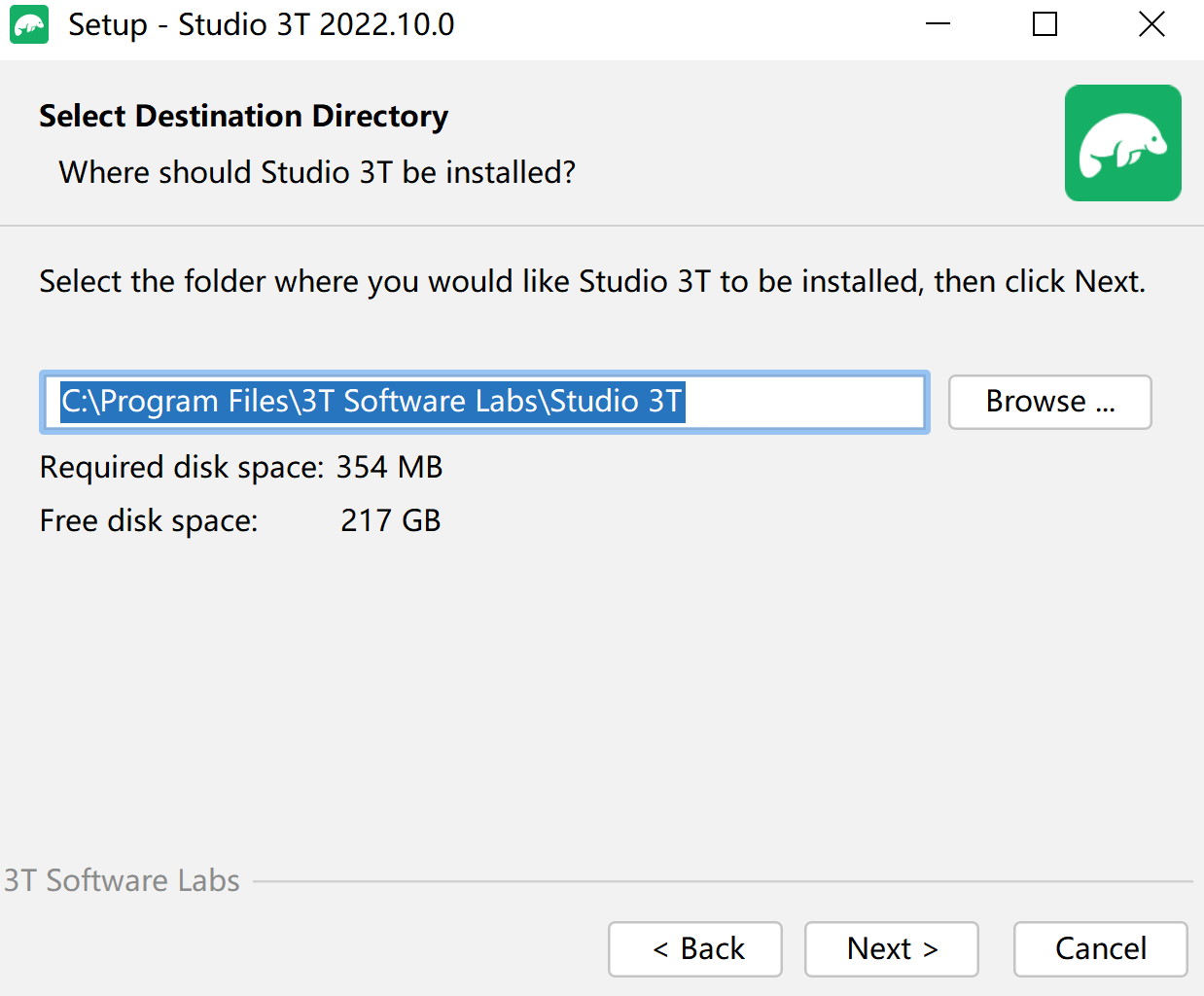The image size is (1204, 996).
Task: Minimize the Setup window
Action: click(938, 24)
